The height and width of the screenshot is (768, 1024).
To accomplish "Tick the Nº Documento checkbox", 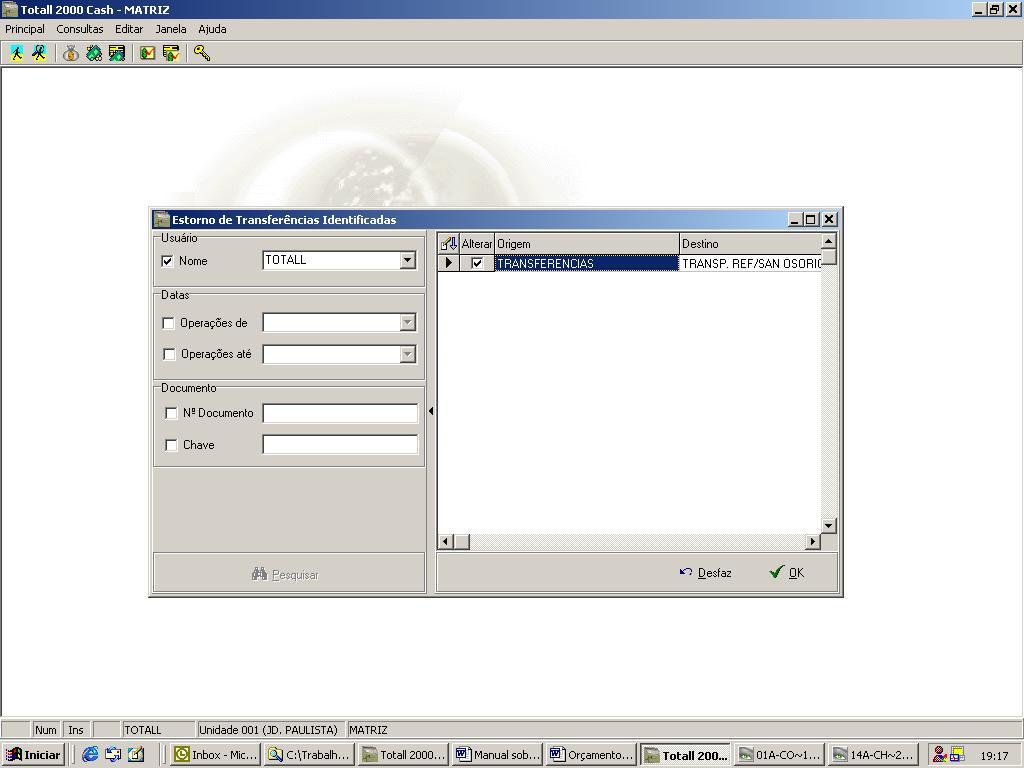I will [171, 413].
